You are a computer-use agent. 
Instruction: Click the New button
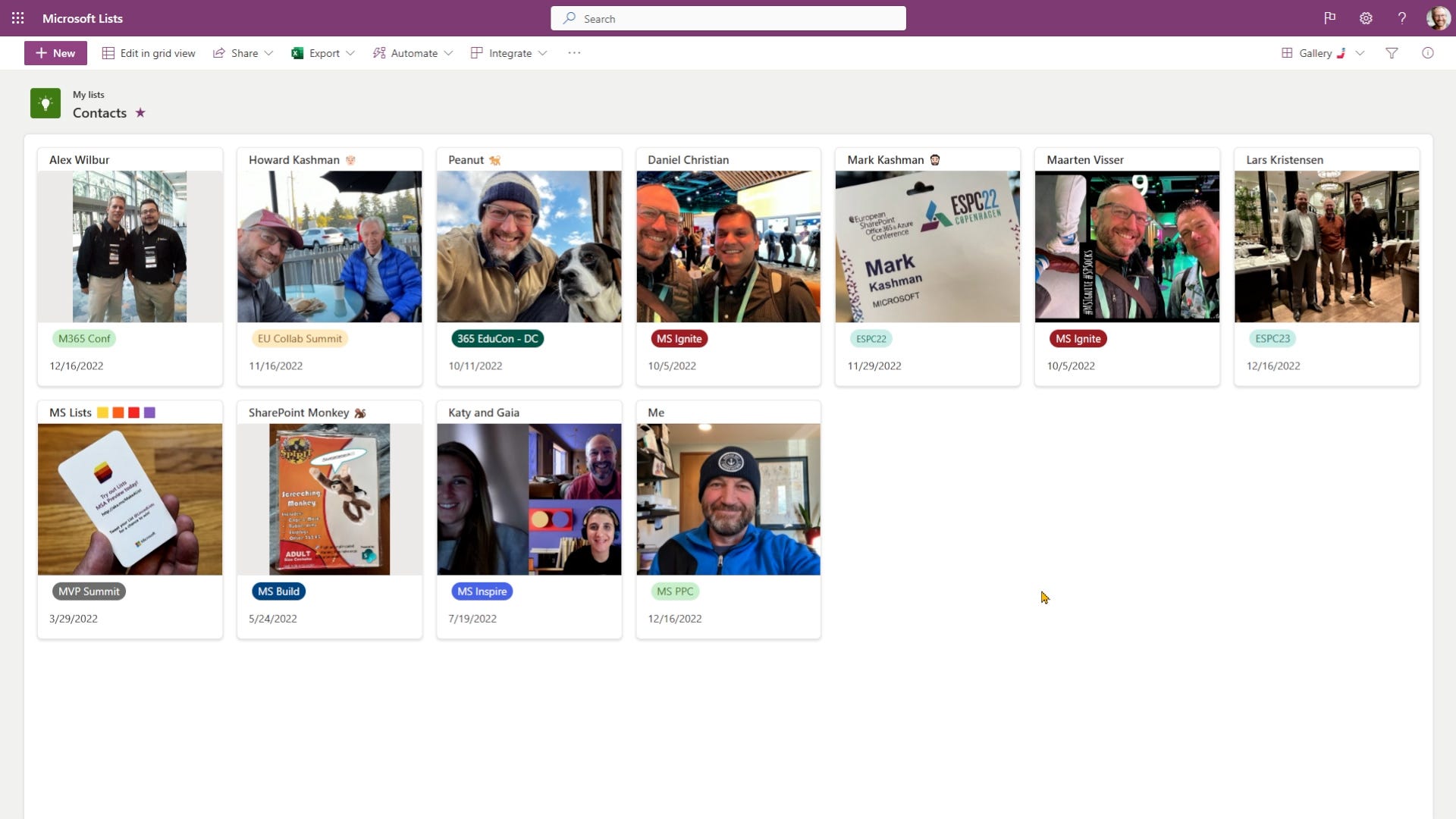(x=55, y=53)
